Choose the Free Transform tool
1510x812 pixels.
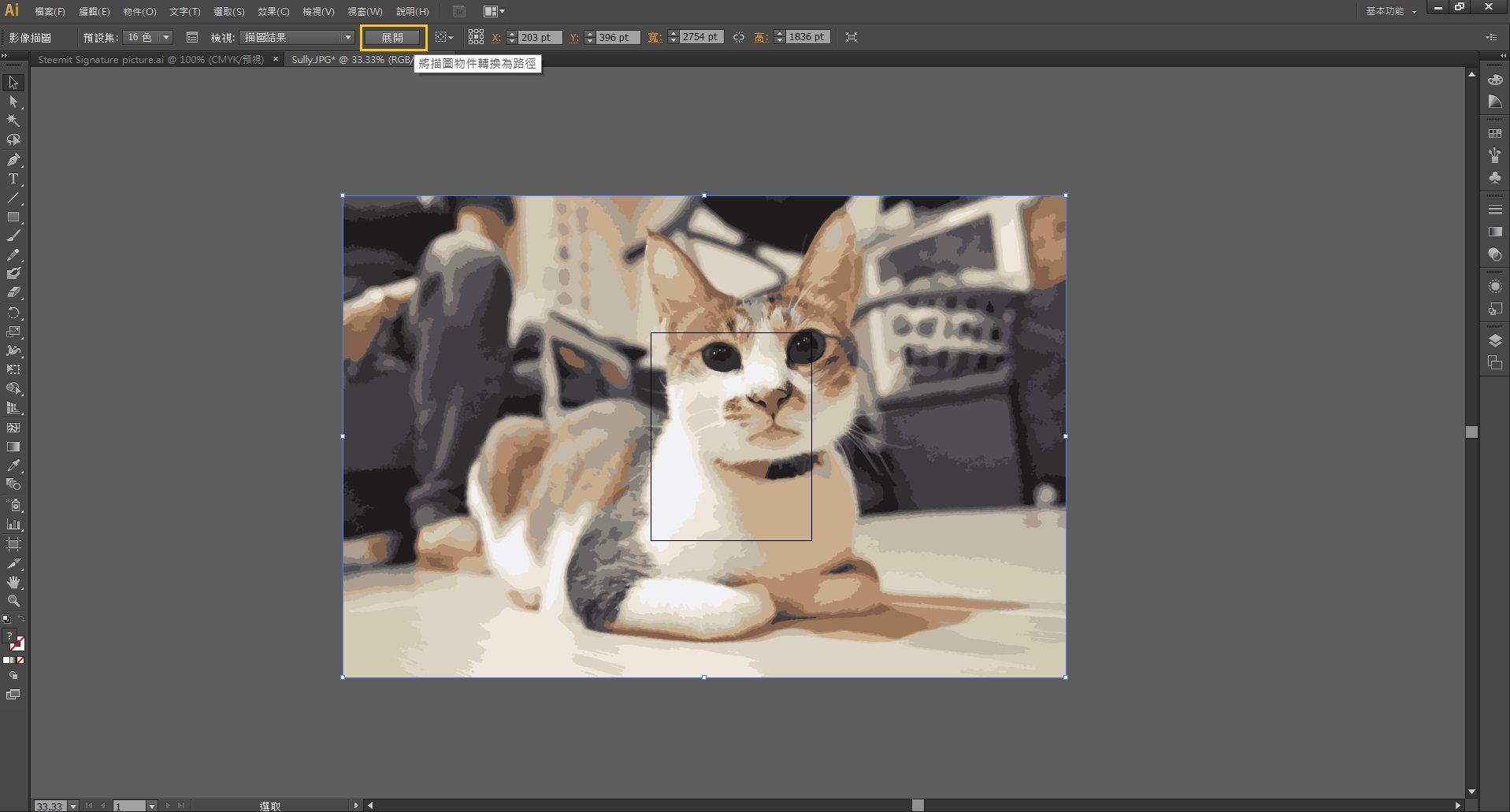(x=13, y=369)
